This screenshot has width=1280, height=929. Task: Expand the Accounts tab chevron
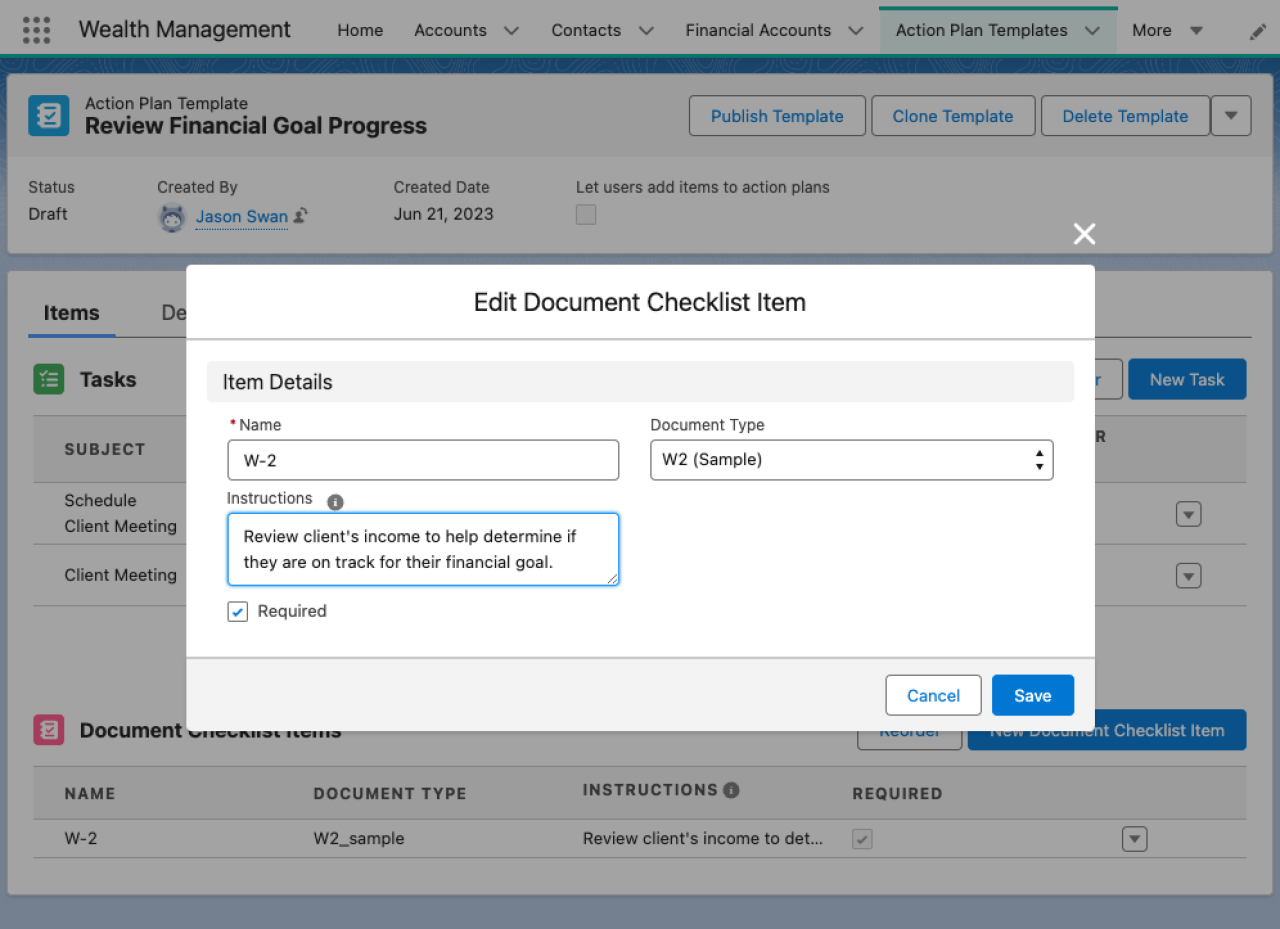click(511, 31)
